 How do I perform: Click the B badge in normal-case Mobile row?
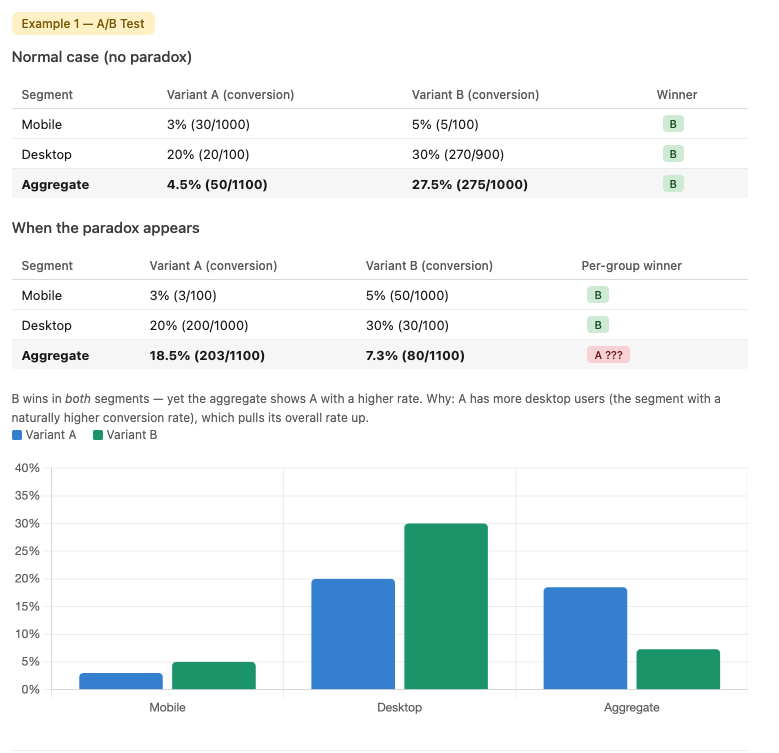673,124
